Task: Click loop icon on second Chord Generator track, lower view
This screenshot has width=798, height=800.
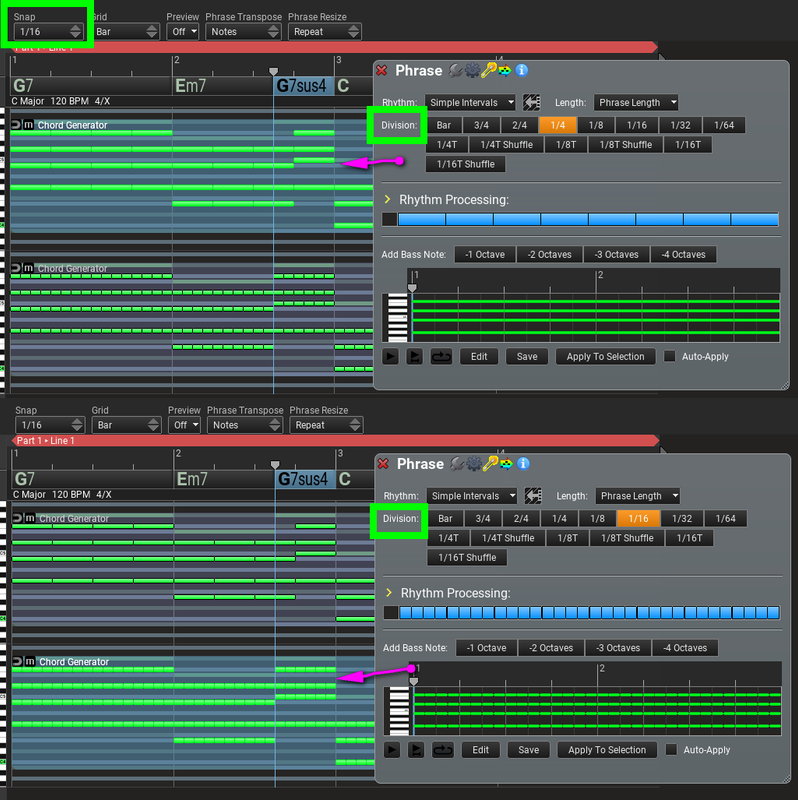Action: click(18, 661)
